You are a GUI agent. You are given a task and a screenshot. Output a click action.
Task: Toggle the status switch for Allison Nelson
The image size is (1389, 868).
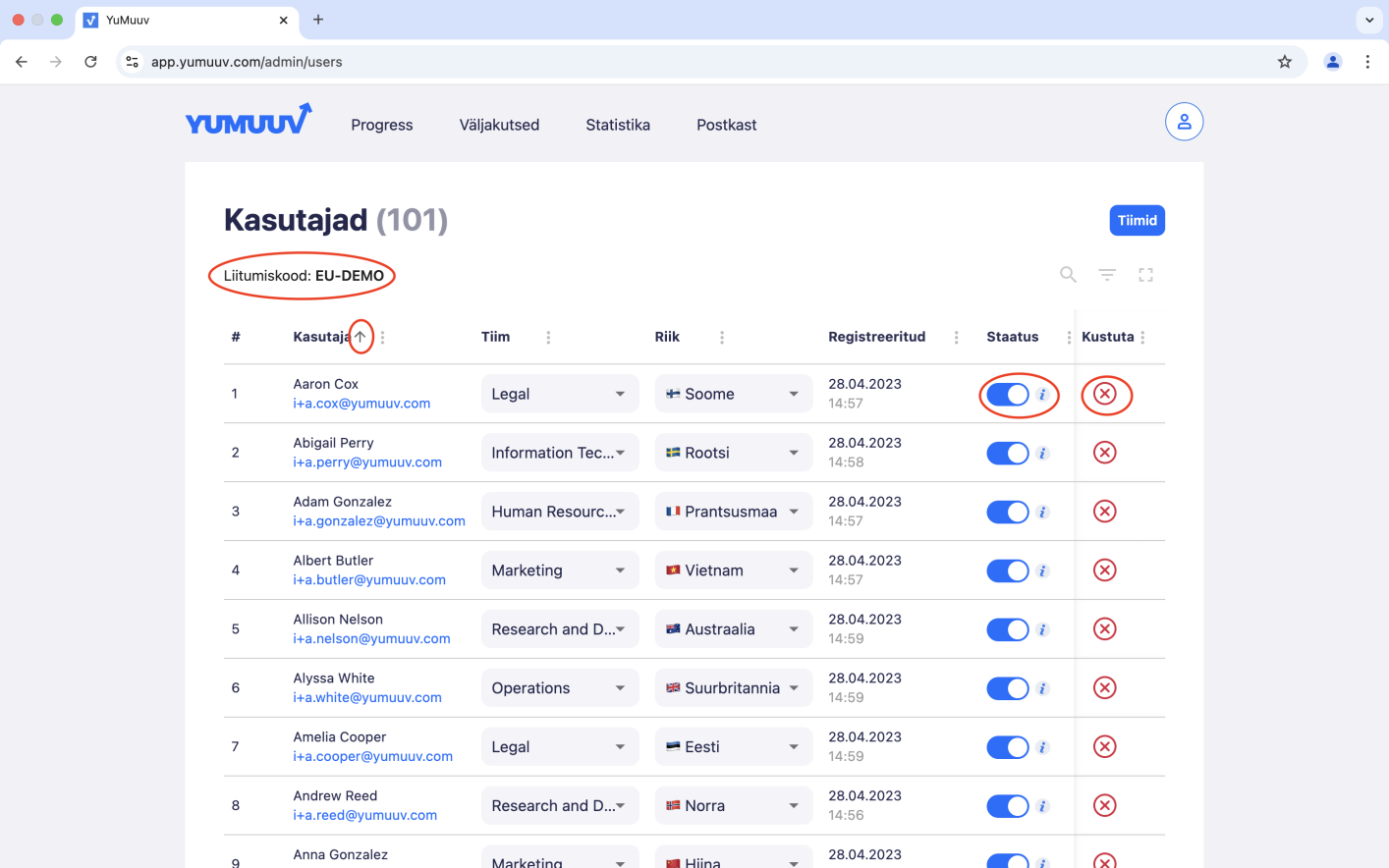(x=1008, y=630)
